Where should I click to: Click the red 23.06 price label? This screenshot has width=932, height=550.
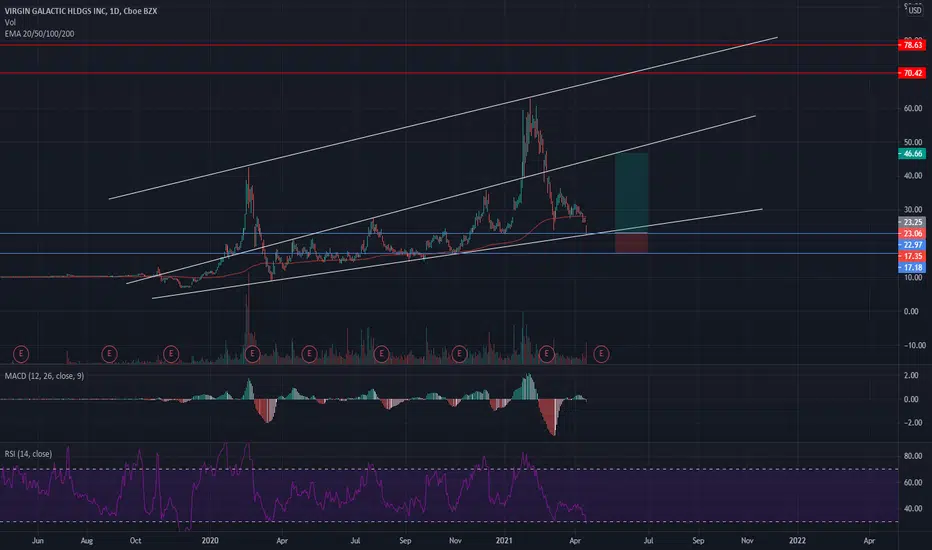pyautogui.click(x=912, y=234)
